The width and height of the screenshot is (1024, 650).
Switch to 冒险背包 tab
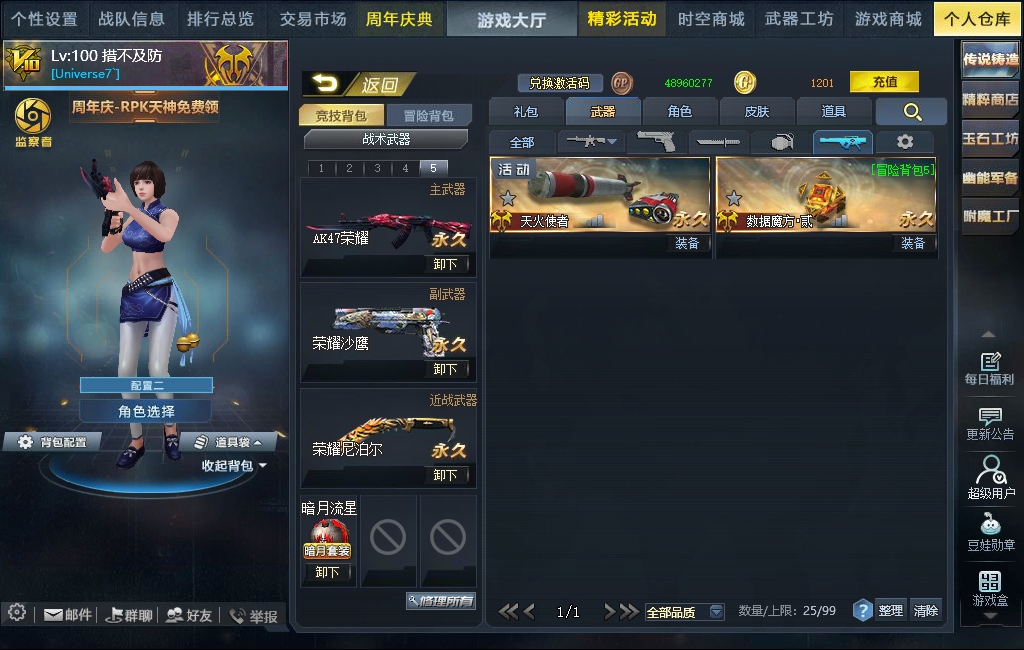pyautogui.click(x=428, y=116)
